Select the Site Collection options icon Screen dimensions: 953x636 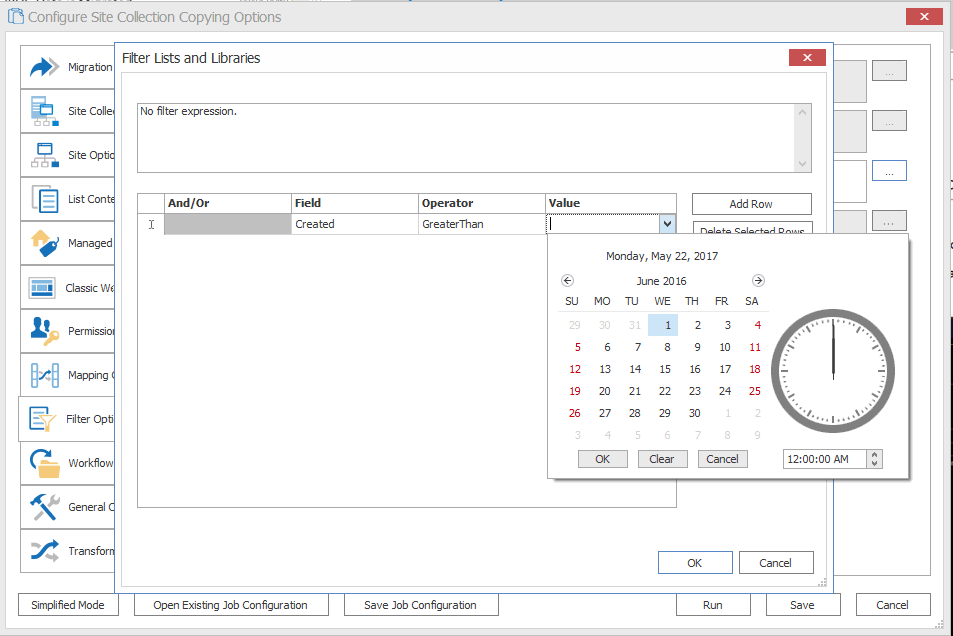point(45,111)
